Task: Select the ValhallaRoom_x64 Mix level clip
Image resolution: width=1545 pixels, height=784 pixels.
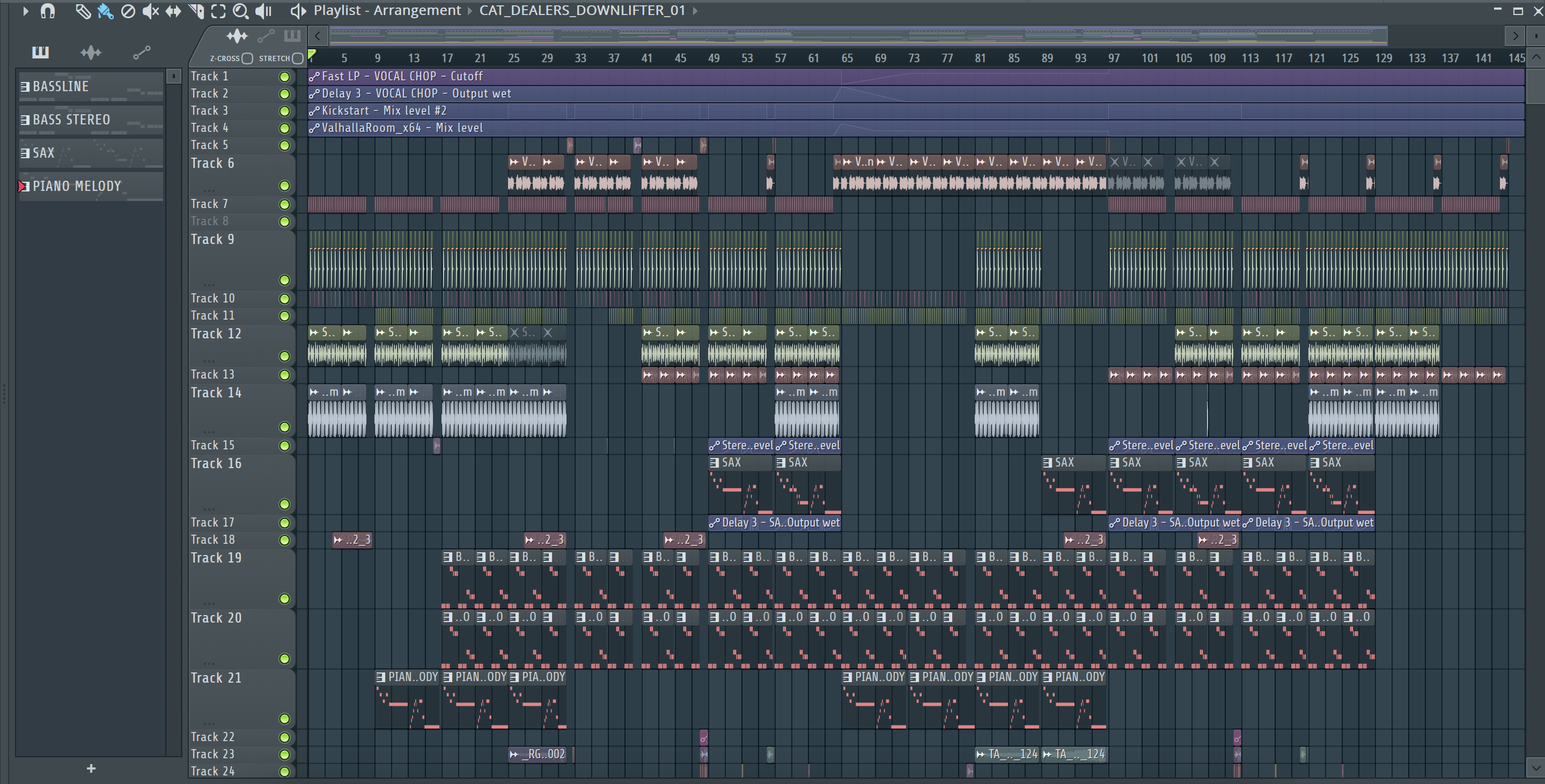Action: [x=916, y=128]
